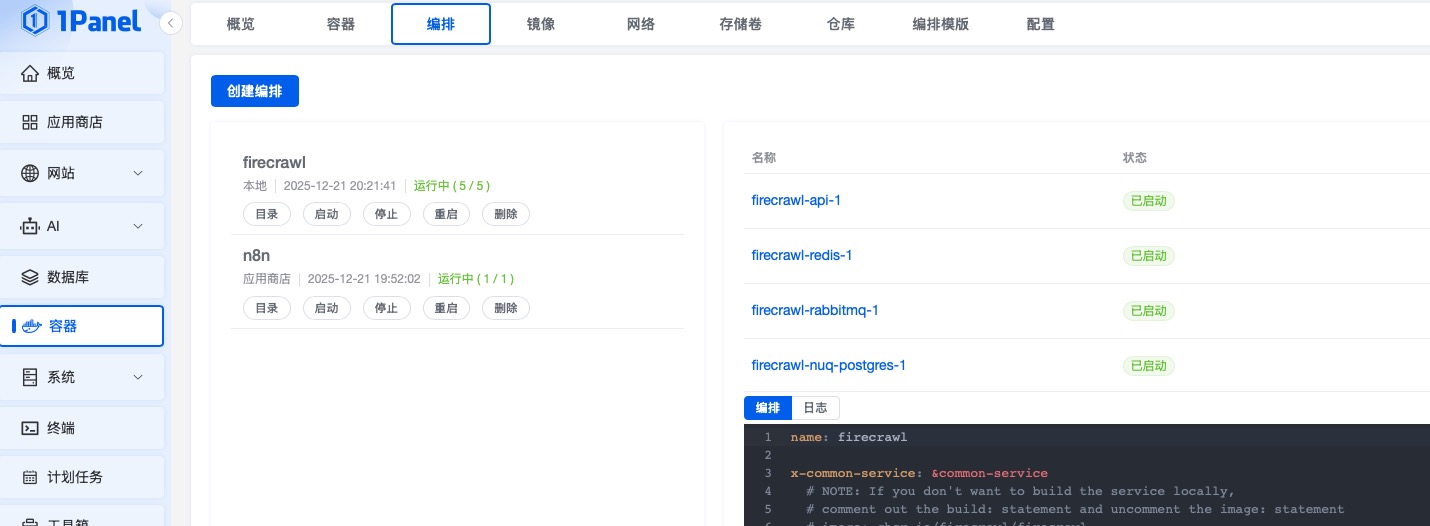Click the terminal icon for 终端

[30, 428]
